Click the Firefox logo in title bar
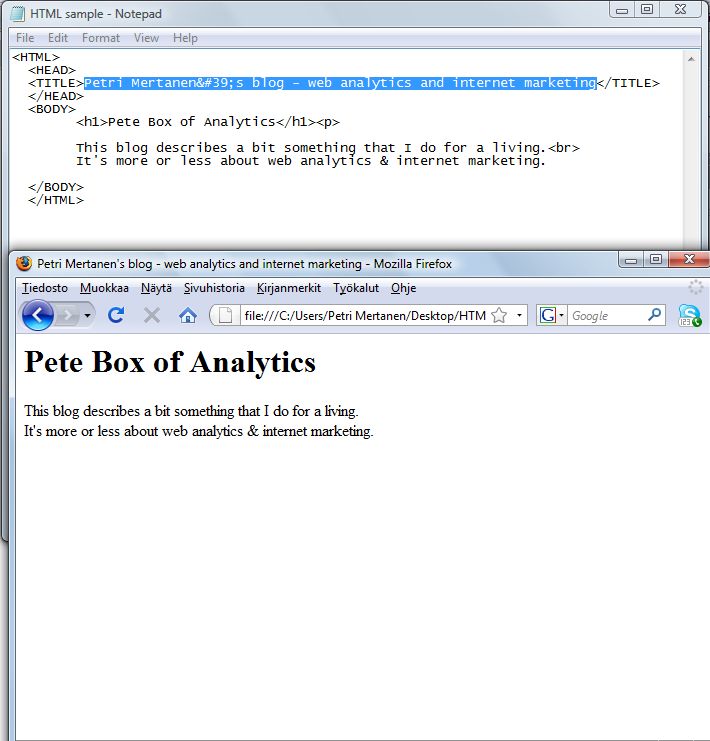Image resolution: width=710 pixels, height=741 pixels. coord(24,263)
